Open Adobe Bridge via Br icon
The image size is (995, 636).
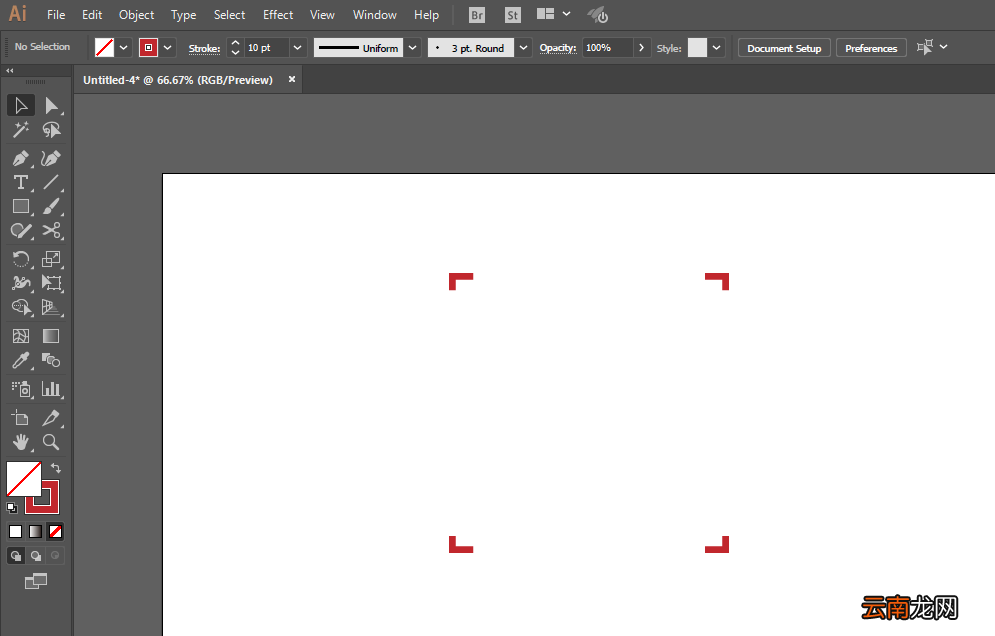click(x=477, y=15)
